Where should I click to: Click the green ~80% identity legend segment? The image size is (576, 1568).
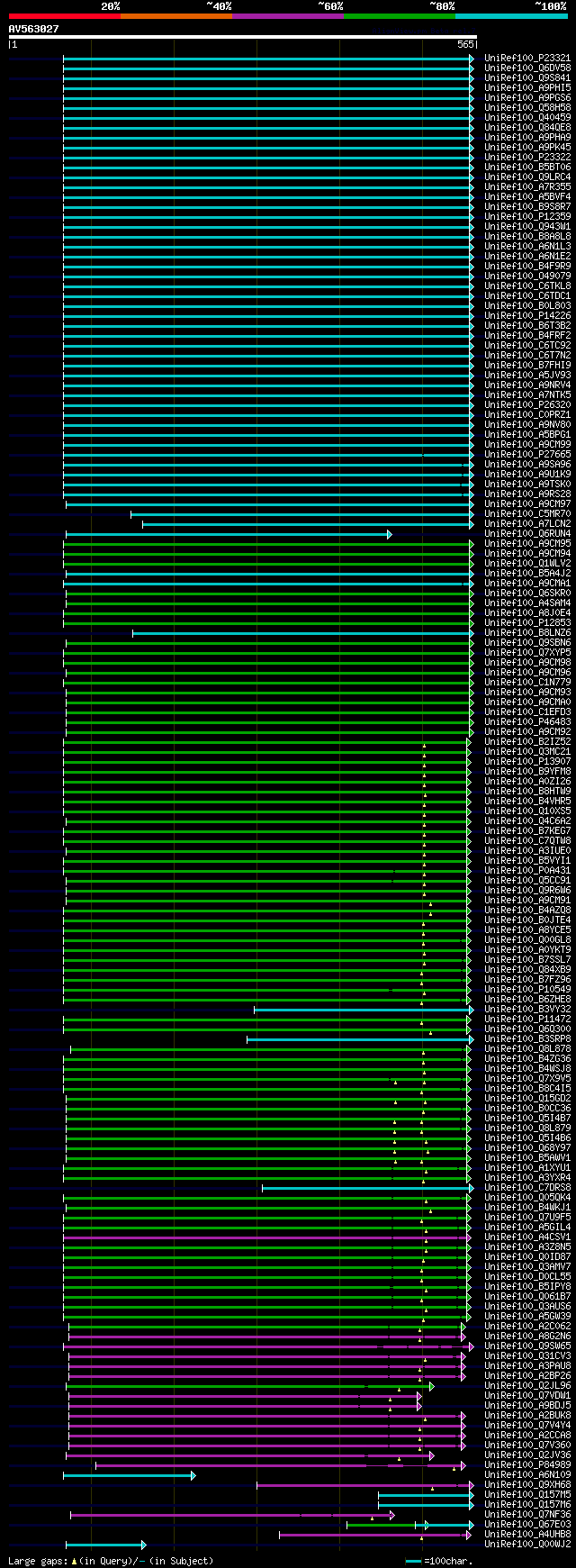(399, 15)
